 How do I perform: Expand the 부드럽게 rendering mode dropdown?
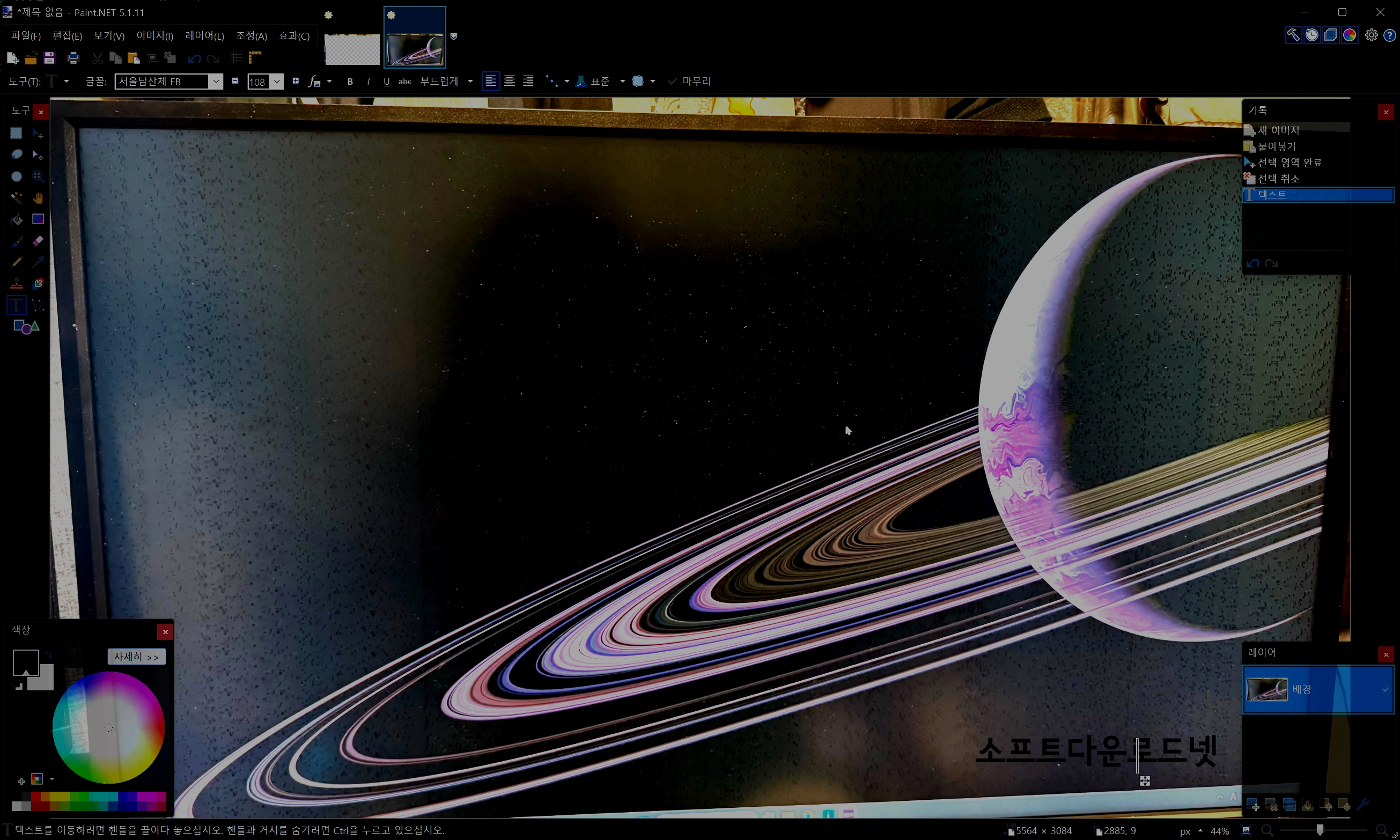470,82
